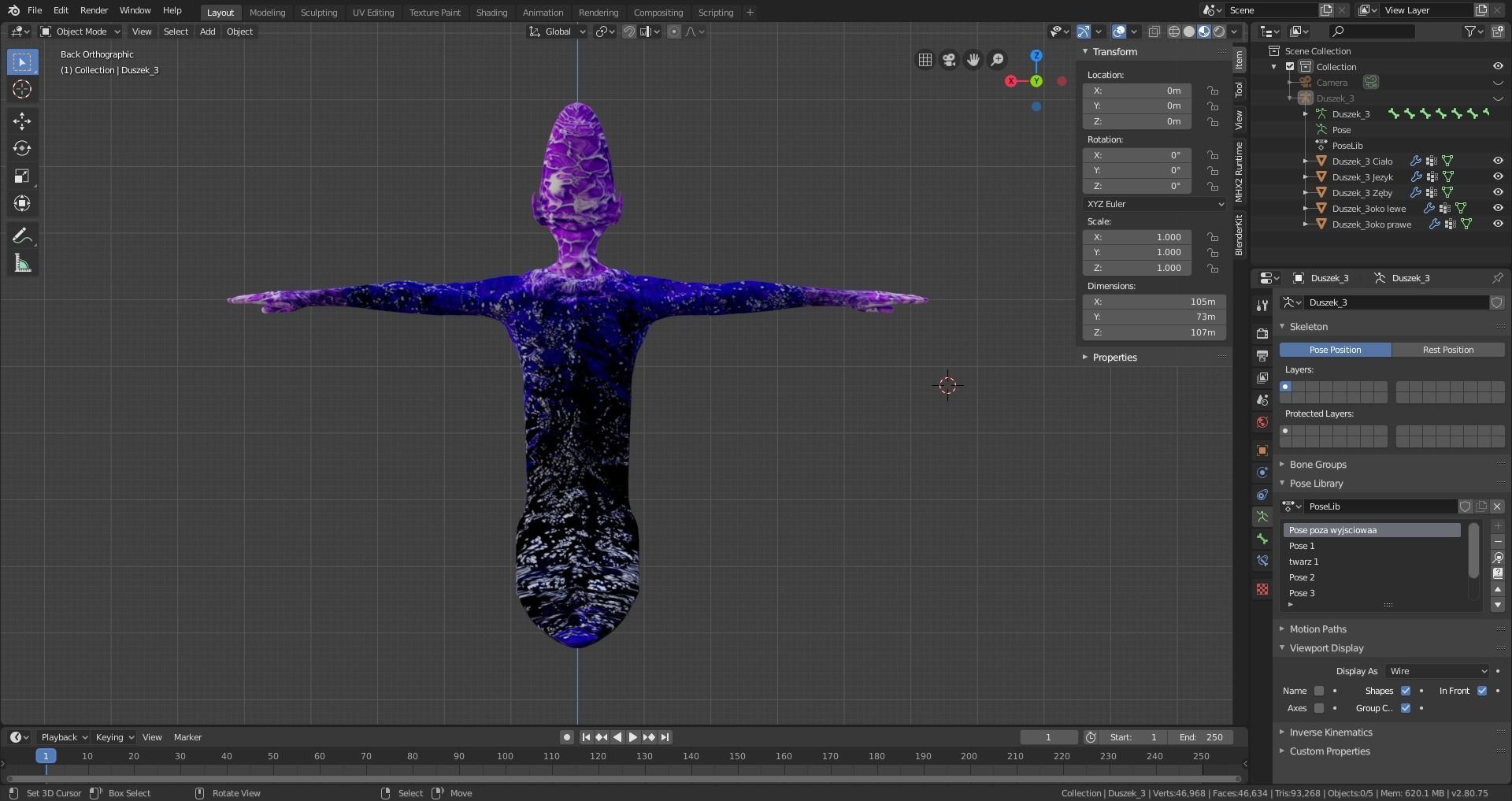Click the Blender logo menu icon
The height and width of the screenshot is (801, 1512).
click(13, 10)
